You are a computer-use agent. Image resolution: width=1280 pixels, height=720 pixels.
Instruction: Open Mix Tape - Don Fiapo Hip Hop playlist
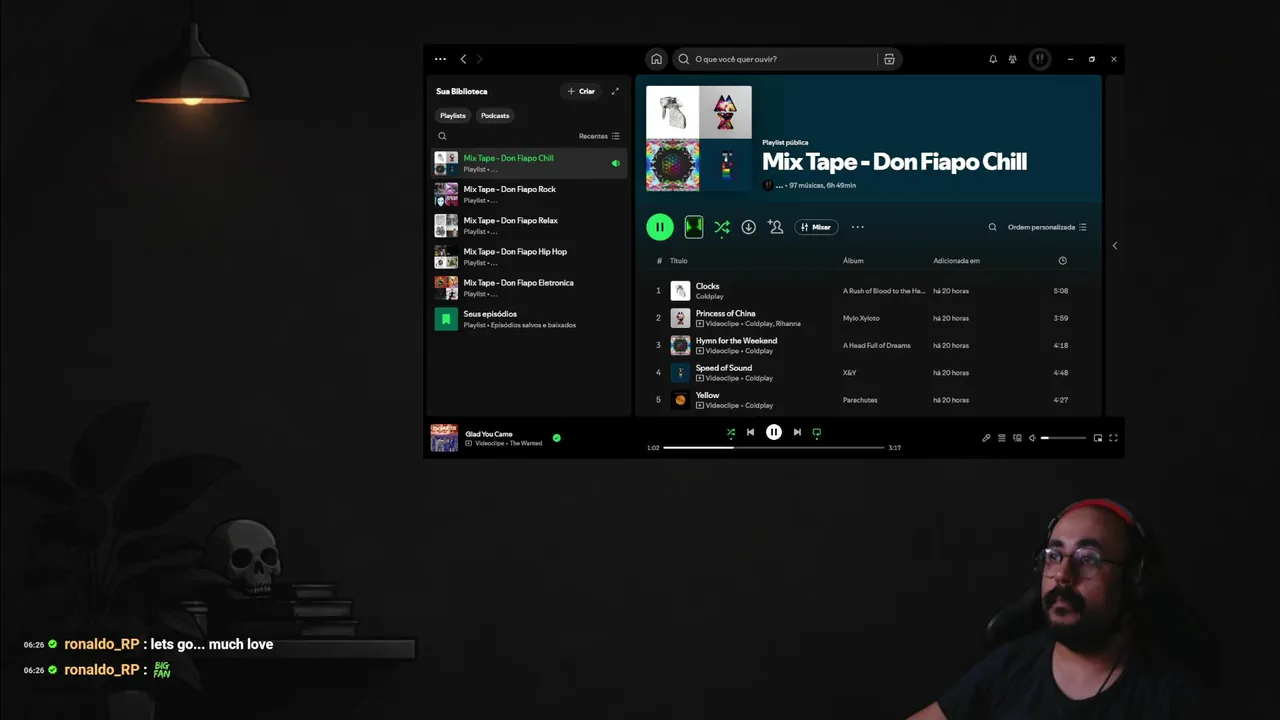[529, 256]
